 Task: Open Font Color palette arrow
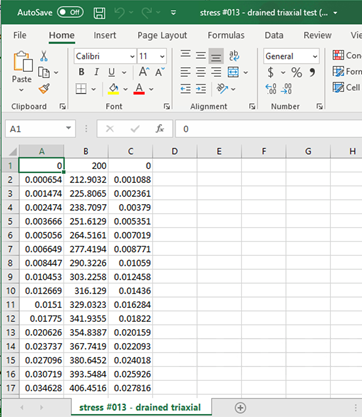click(x=151, y=89)
